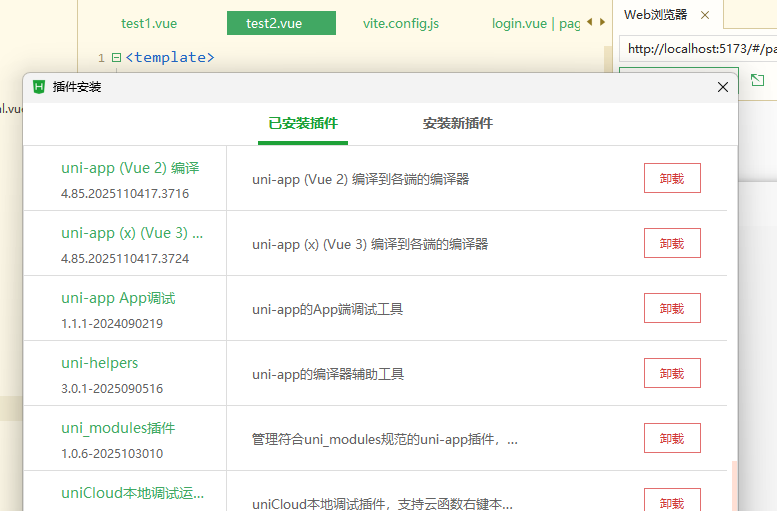The image size is (777, 511).
Task: Open uni-helpers plugin link
Action: point(100,363)
